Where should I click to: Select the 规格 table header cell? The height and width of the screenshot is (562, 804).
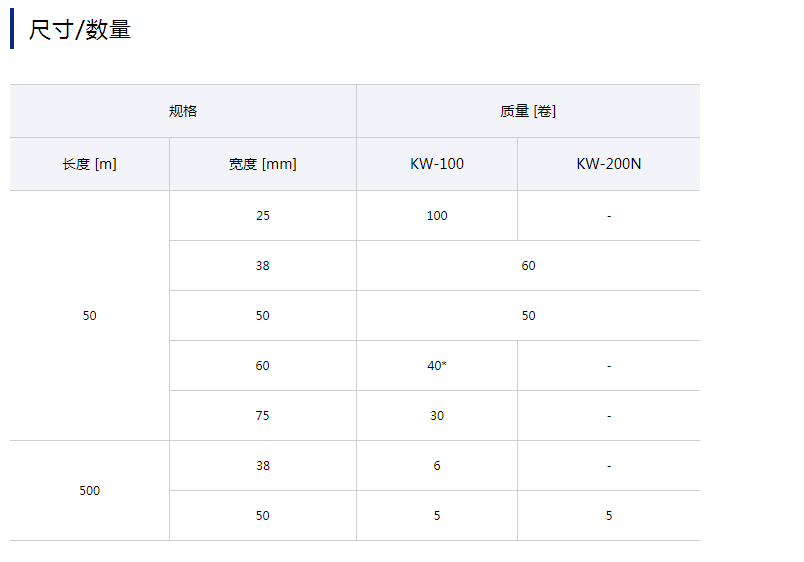click(183, 111)
